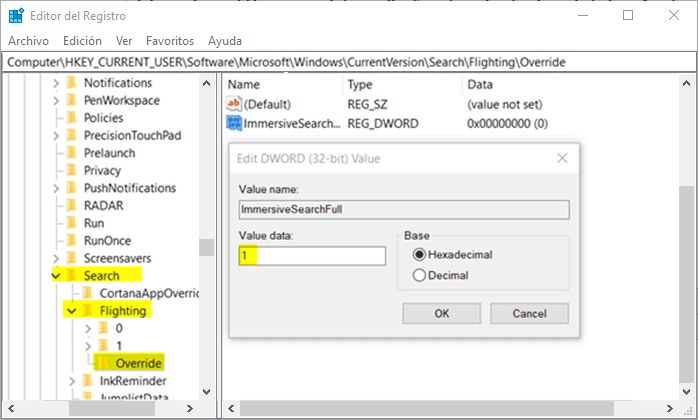Image resolution: width=698 pixels, height=420 pixels.
Task: Open the Archivo menu
Action: click(x=28, y=41)
